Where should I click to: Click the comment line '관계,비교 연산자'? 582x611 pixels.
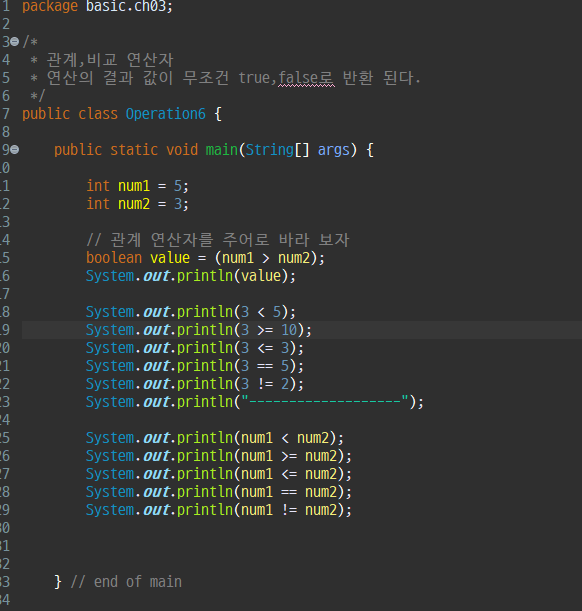click(x=110, y=60)
